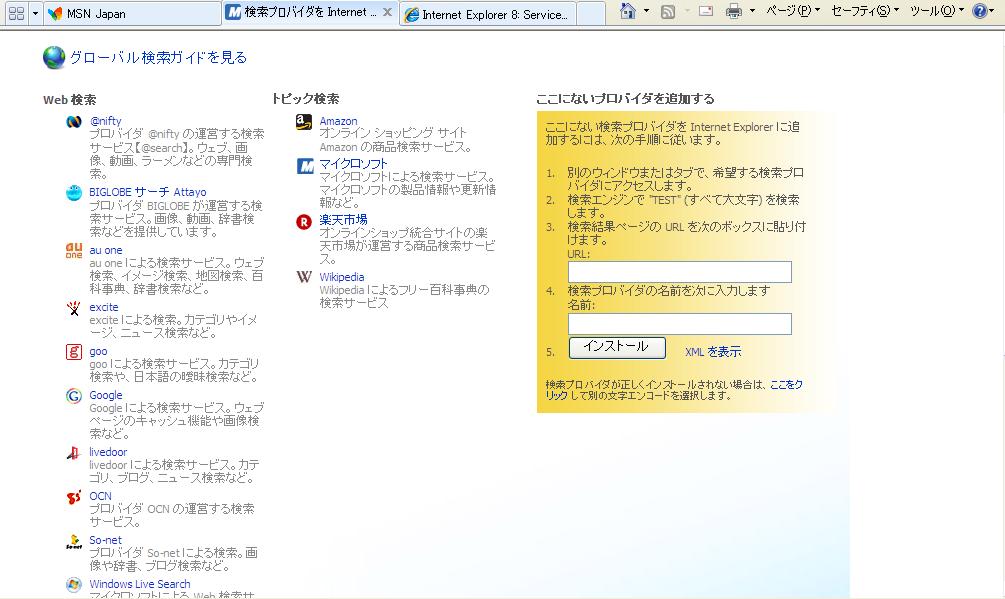This screenshot has height=599, width=1005.
Task: Close the 検索プロバイダを Internet tab
Action: [387, 12]
